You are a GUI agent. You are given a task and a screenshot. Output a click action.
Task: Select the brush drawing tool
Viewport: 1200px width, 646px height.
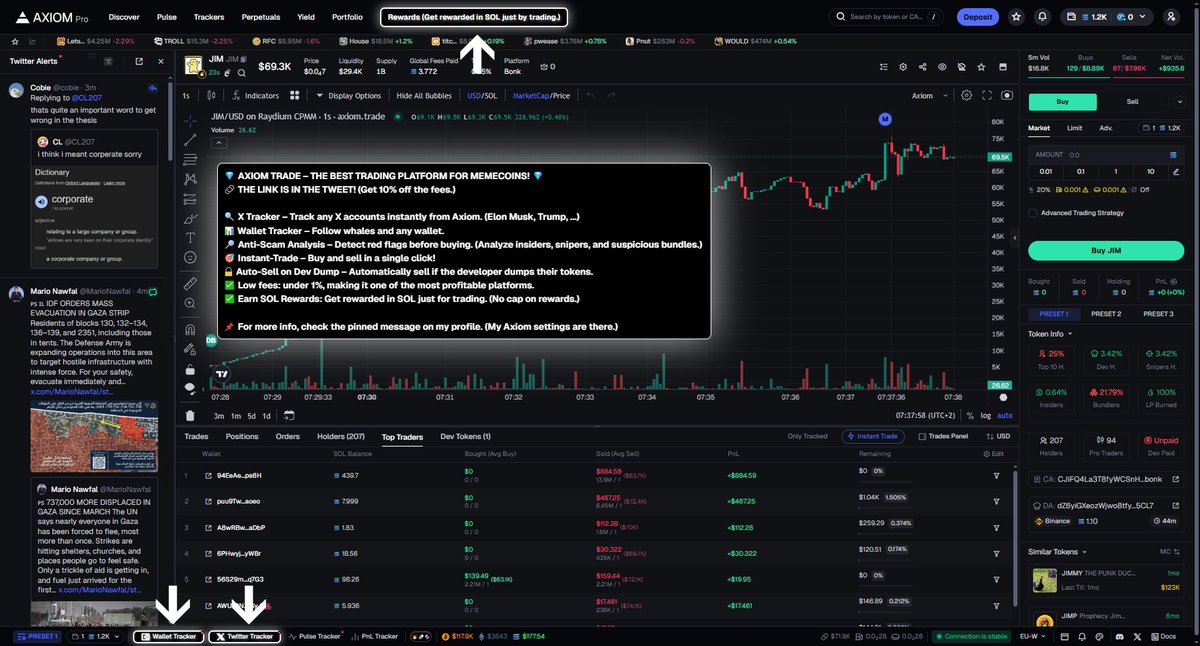click(x=190, y=218)
